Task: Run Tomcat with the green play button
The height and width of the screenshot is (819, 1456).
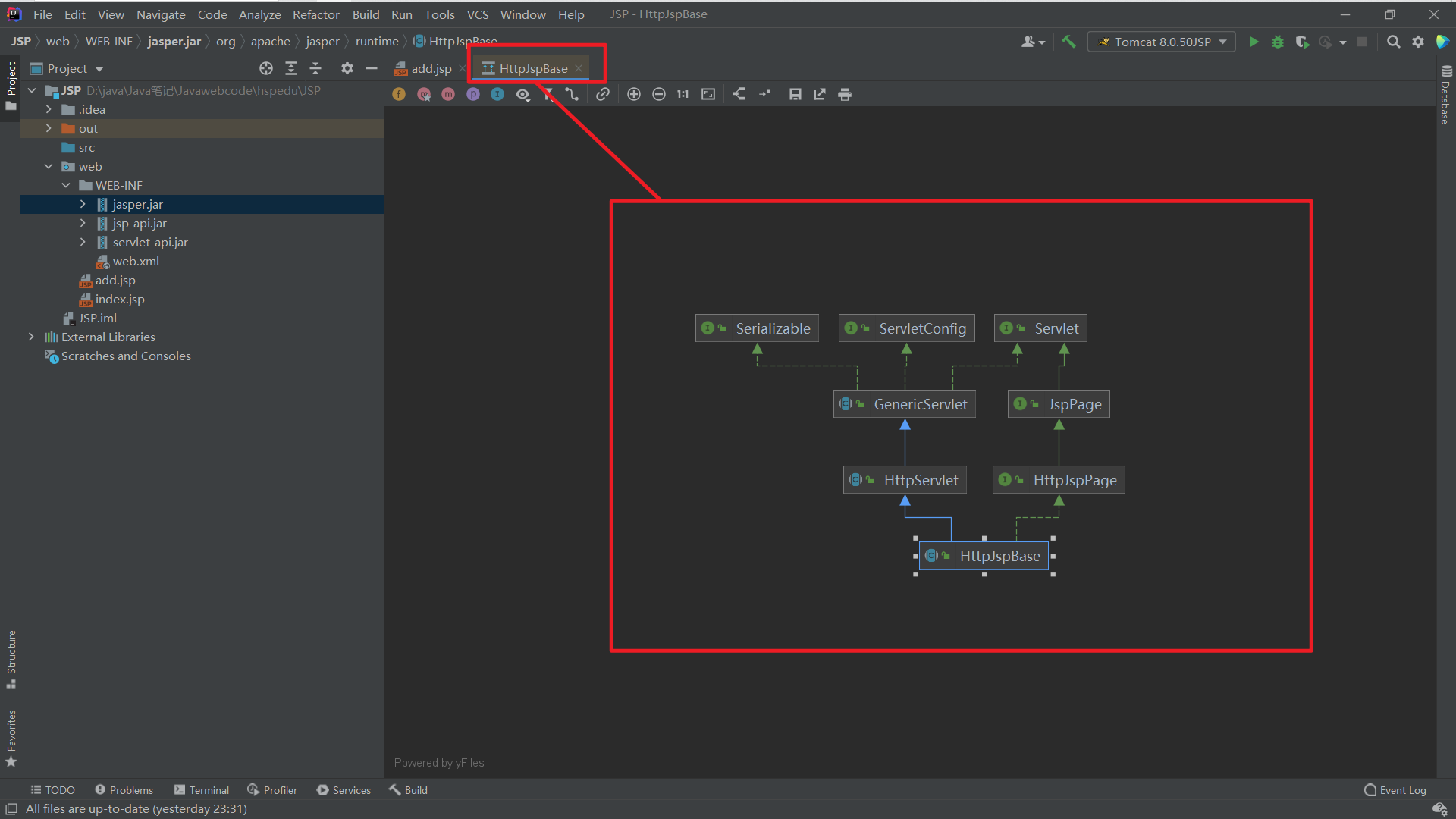Action: point(1254,42)
